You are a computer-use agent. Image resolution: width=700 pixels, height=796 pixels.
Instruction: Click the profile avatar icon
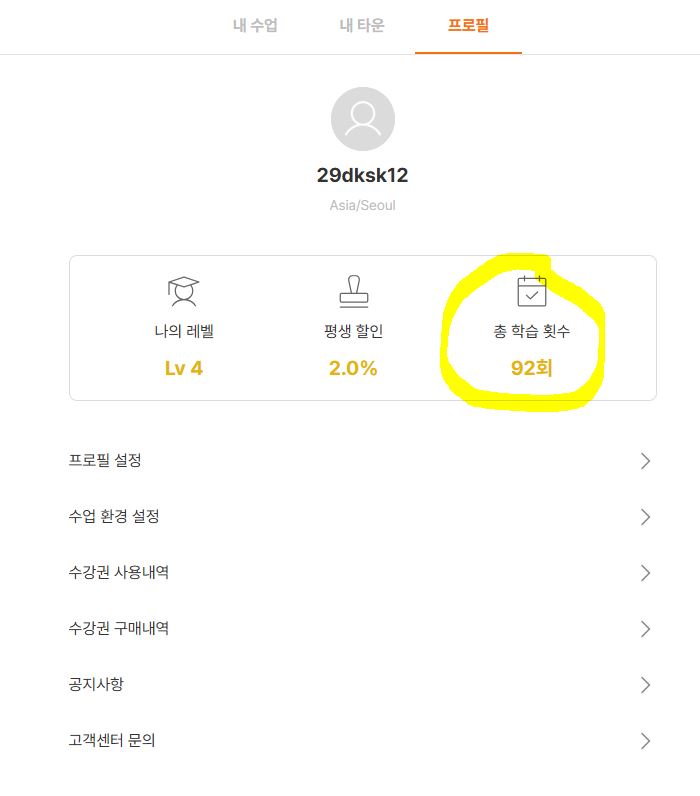coord(362,120)
